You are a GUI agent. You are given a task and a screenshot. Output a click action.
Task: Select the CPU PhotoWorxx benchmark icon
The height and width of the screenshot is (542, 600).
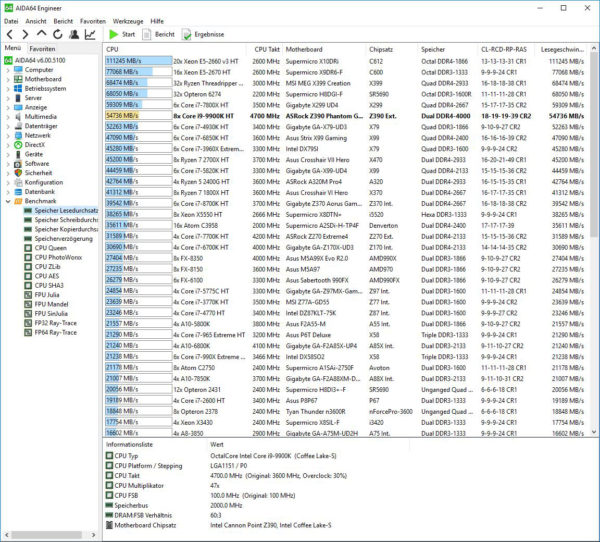pos(28,258)
